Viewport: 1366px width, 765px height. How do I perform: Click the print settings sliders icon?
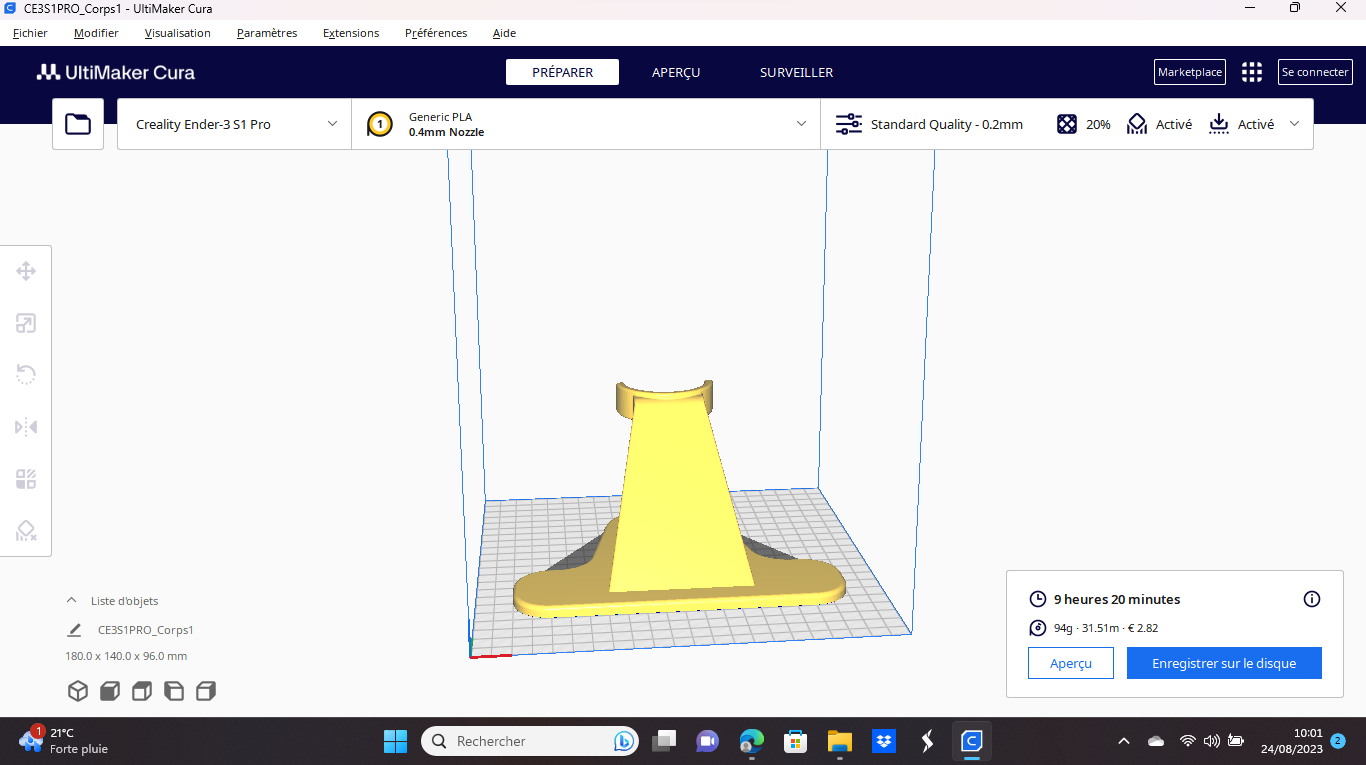(x=848, y=124)
